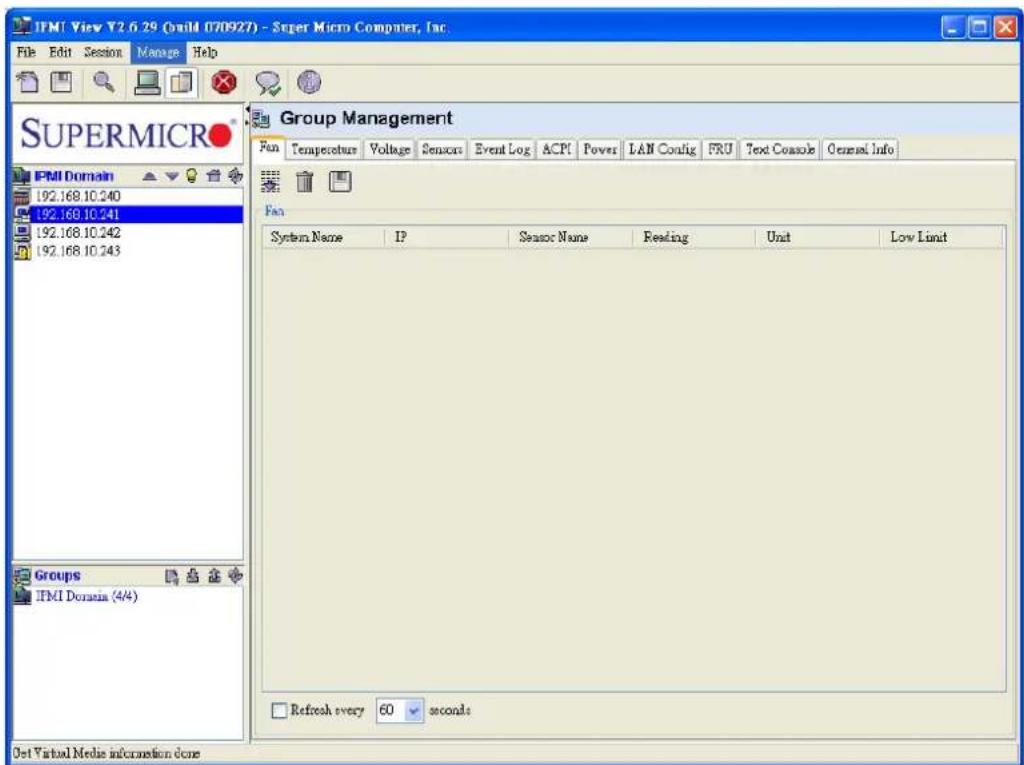Select the IPMI Domain (4/4) group
This screenshot has width=1024, height=765.
77,596
